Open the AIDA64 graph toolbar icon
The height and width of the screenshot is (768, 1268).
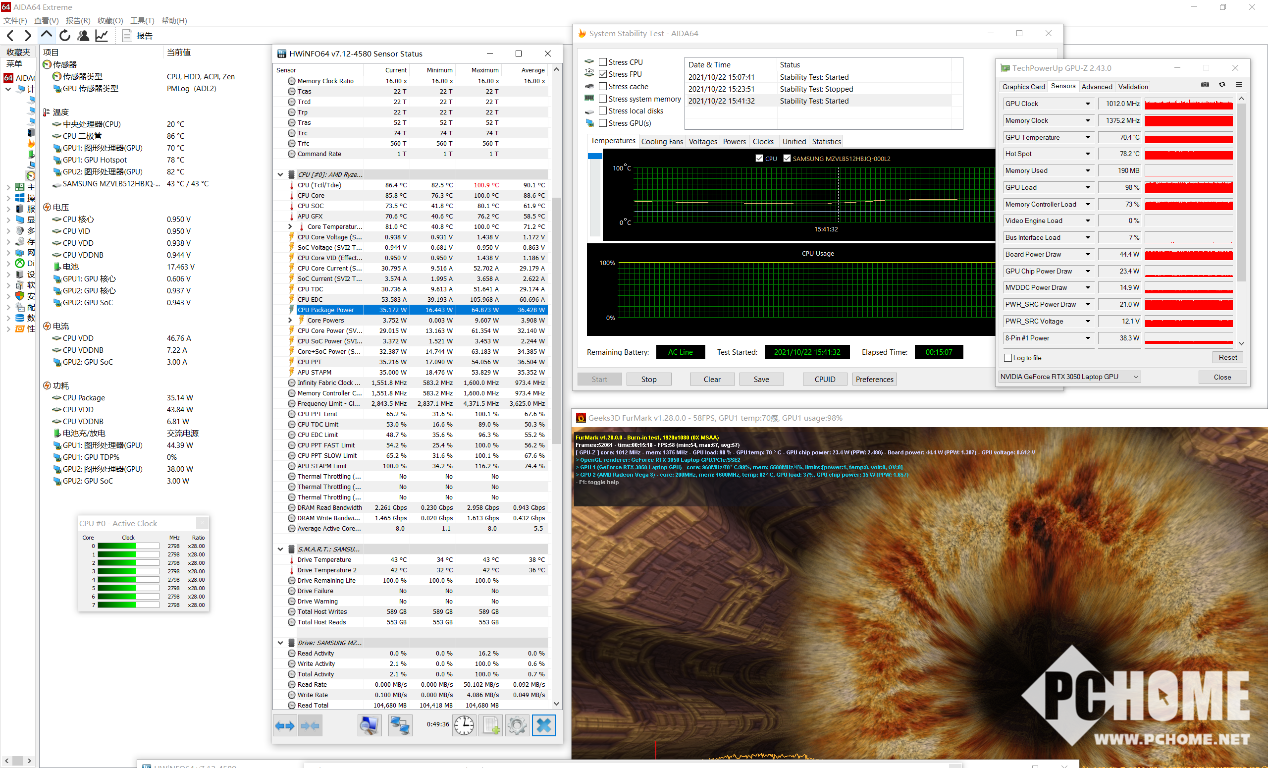click(102, 36)
